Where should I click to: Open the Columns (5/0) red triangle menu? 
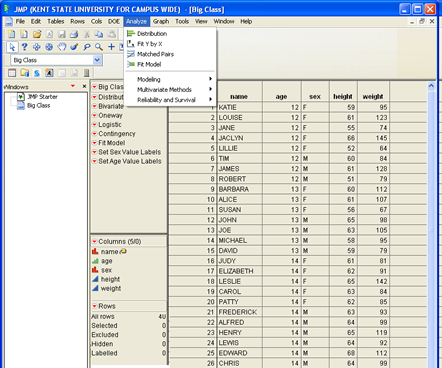click(x=94, y=241)
